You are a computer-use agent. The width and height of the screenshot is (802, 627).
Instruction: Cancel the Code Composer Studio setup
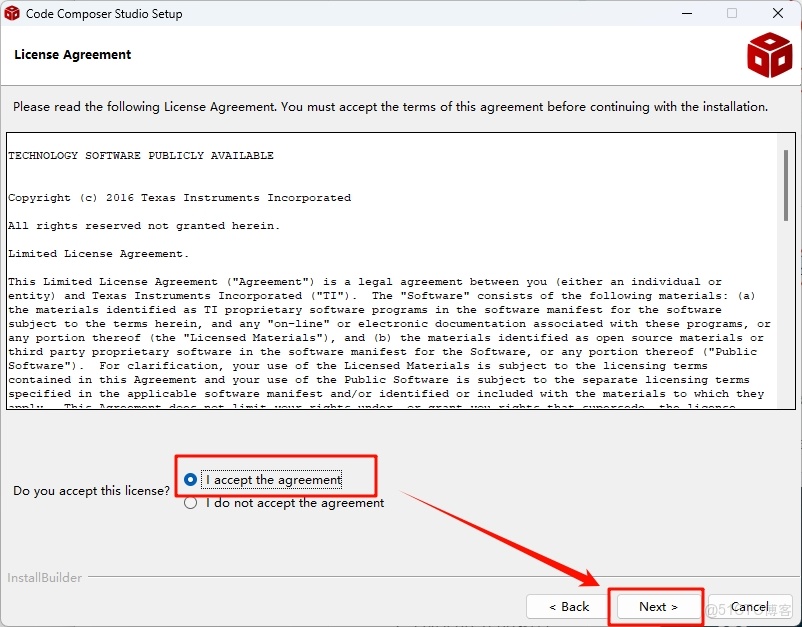(x=749, y=607)
